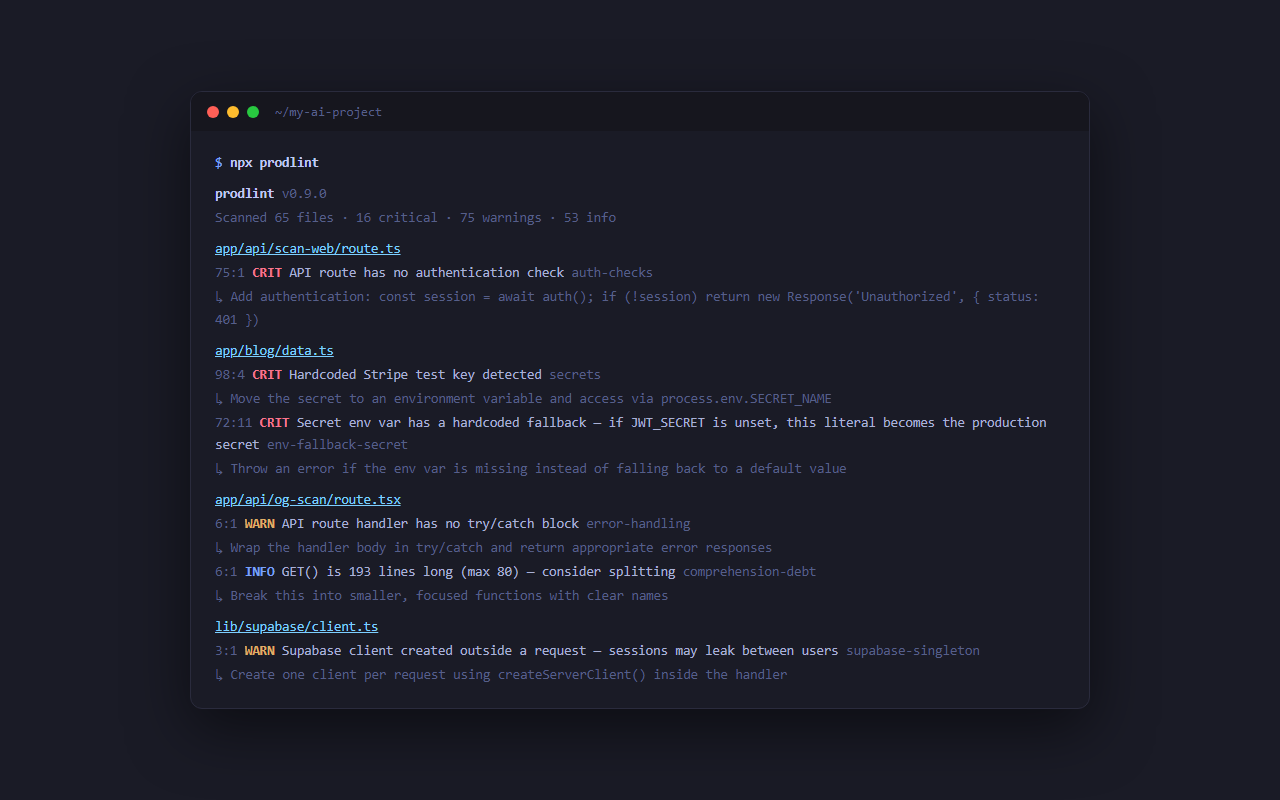Open the lib/supabase/client.ts file link
The image size is (1280, 800).
296,626
